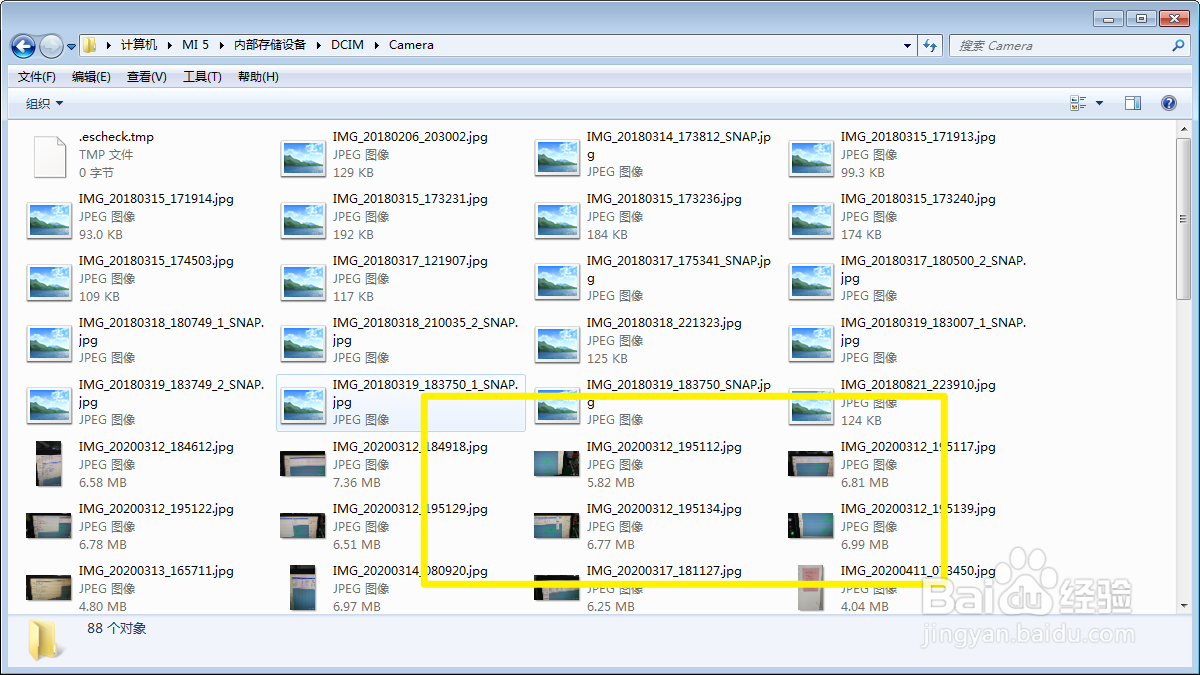Screen dimensions: 1200x675
Task: Open the 工具(T) menu
Action: click(x=202, y=77)
